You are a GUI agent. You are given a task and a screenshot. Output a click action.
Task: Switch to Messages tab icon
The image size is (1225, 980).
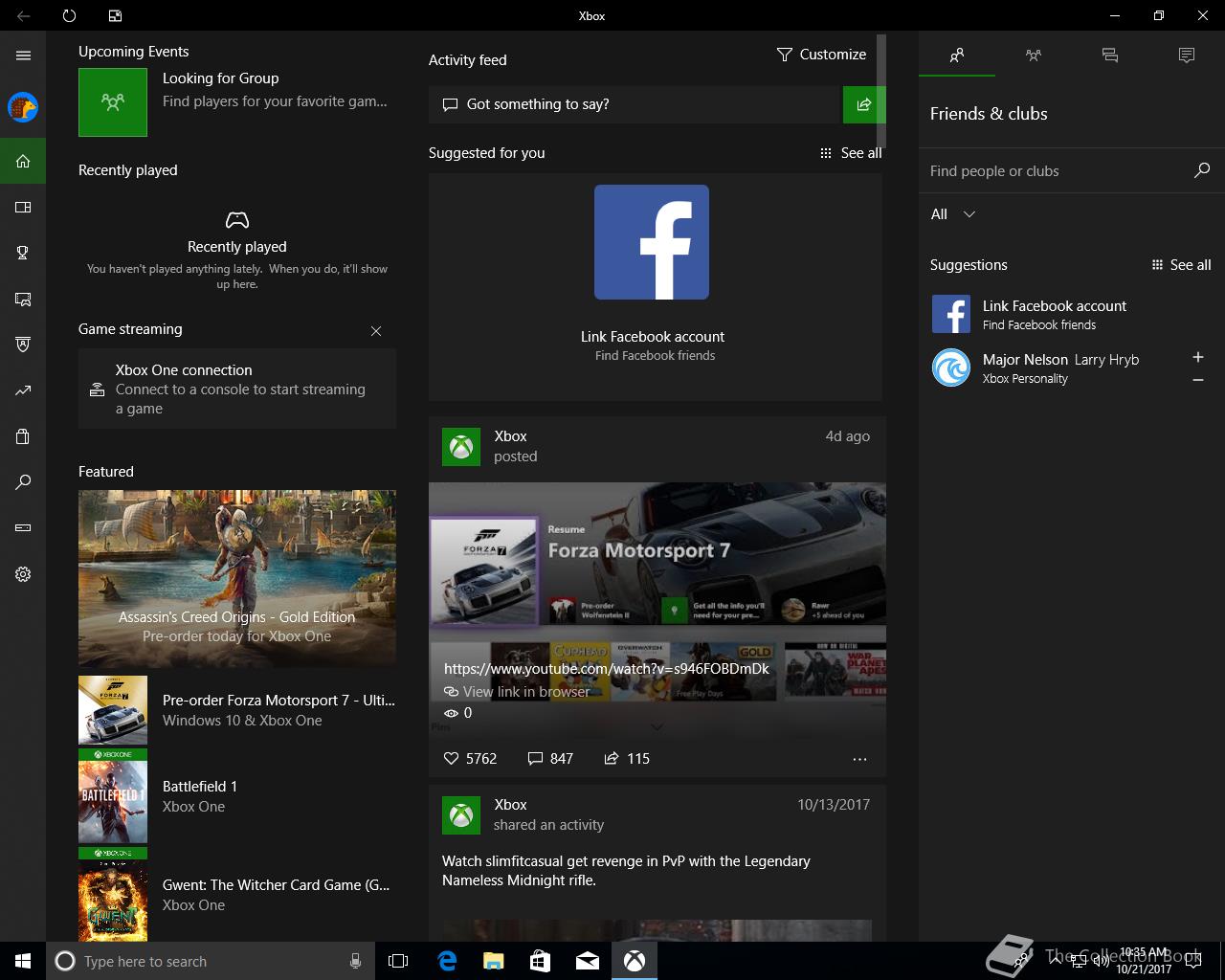(x=1110, y=56)
